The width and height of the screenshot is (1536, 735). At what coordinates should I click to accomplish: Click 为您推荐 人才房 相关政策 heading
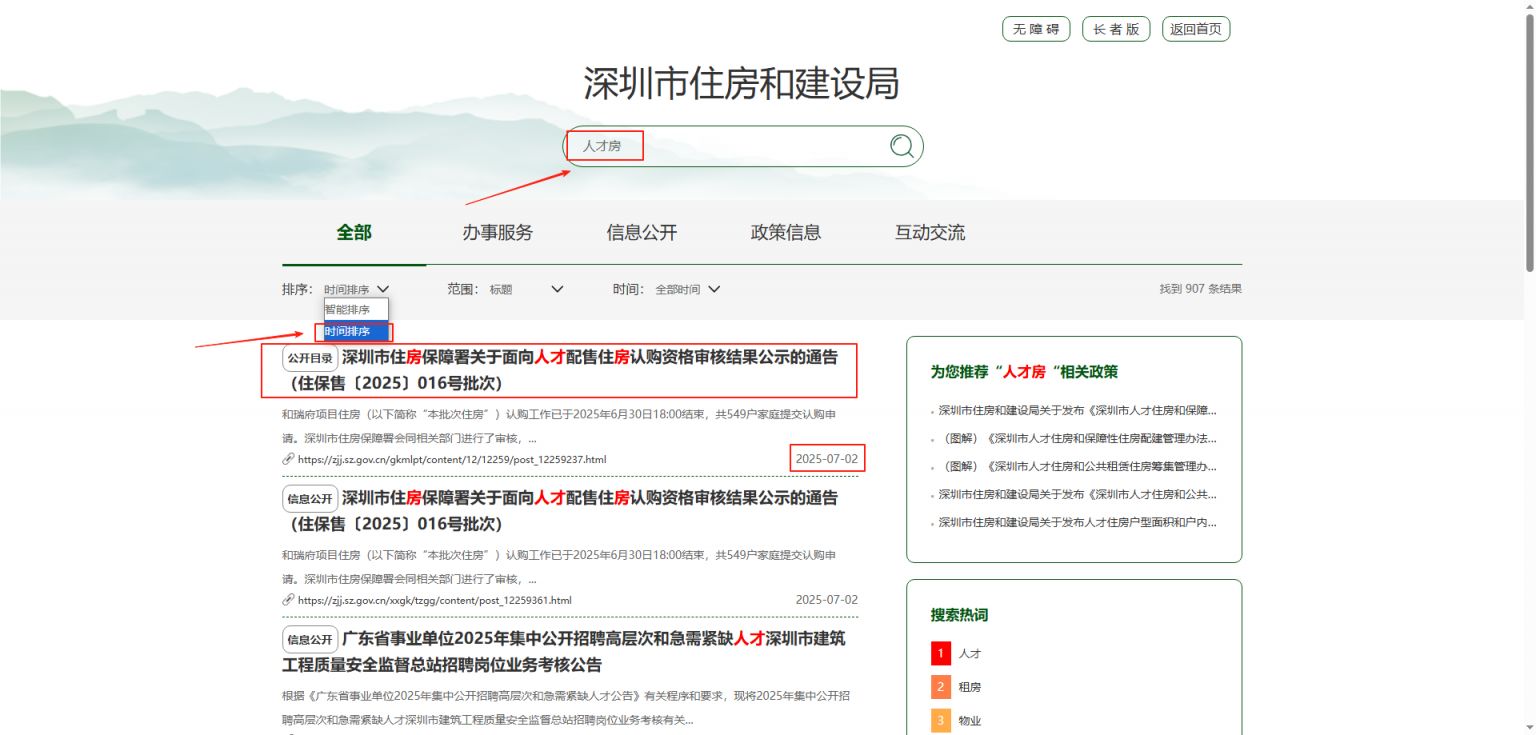(1024, 372)
